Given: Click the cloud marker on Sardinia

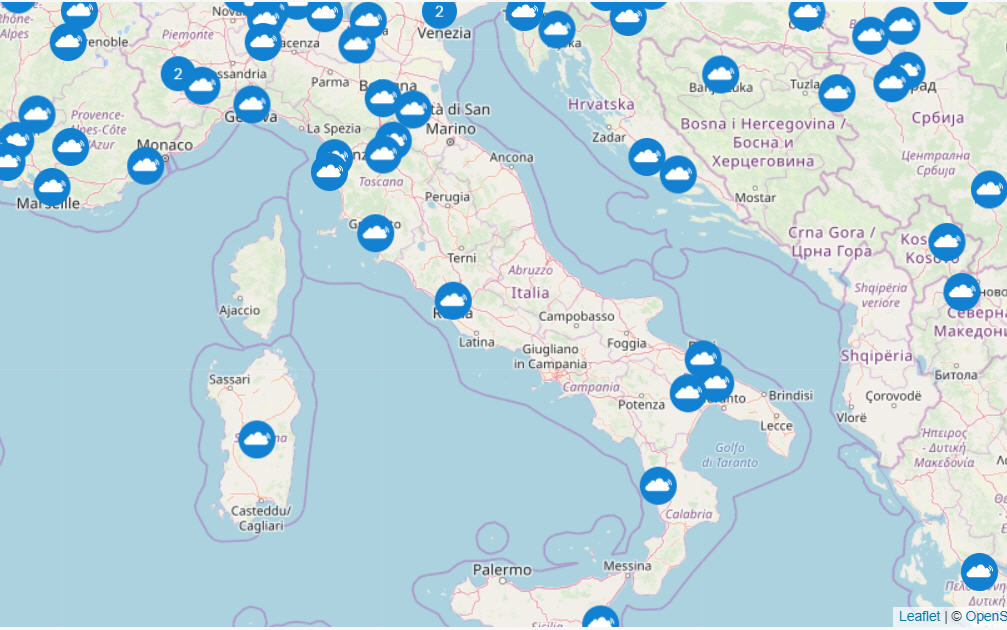Looking at the screenshot, I should [257, 439].
